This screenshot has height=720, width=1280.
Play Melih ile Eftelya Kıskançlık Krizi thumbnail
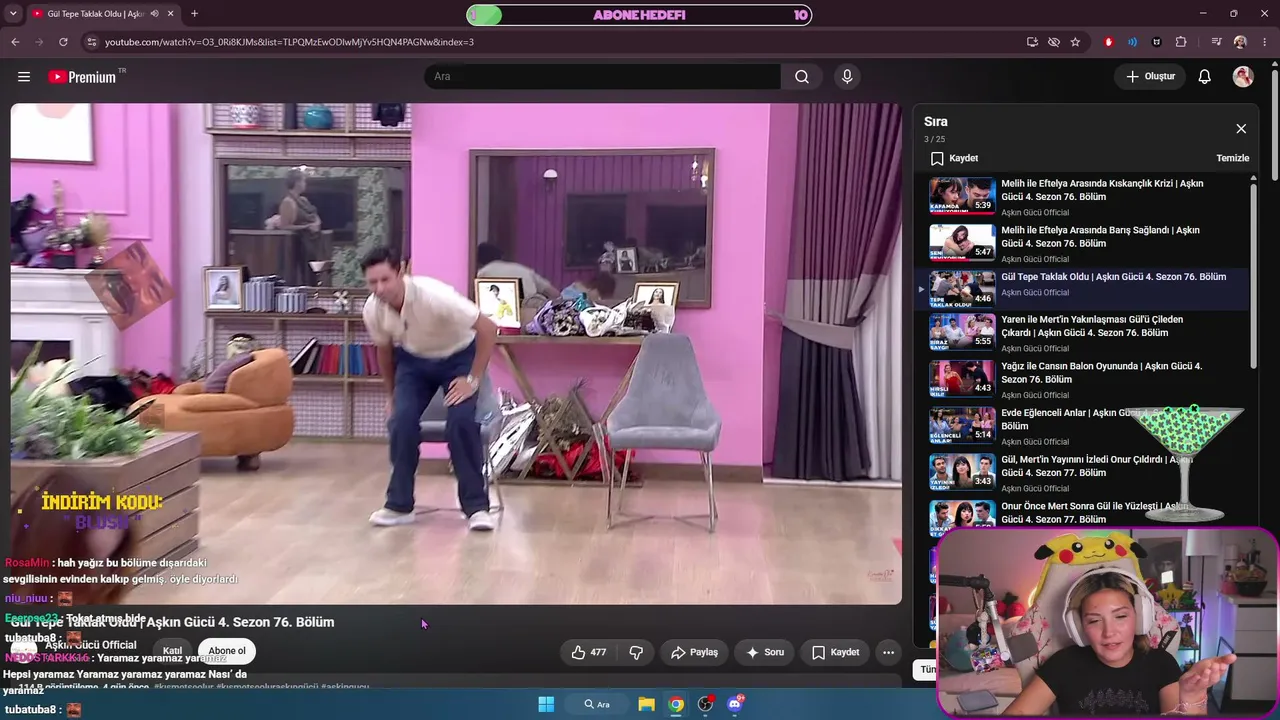962,196
